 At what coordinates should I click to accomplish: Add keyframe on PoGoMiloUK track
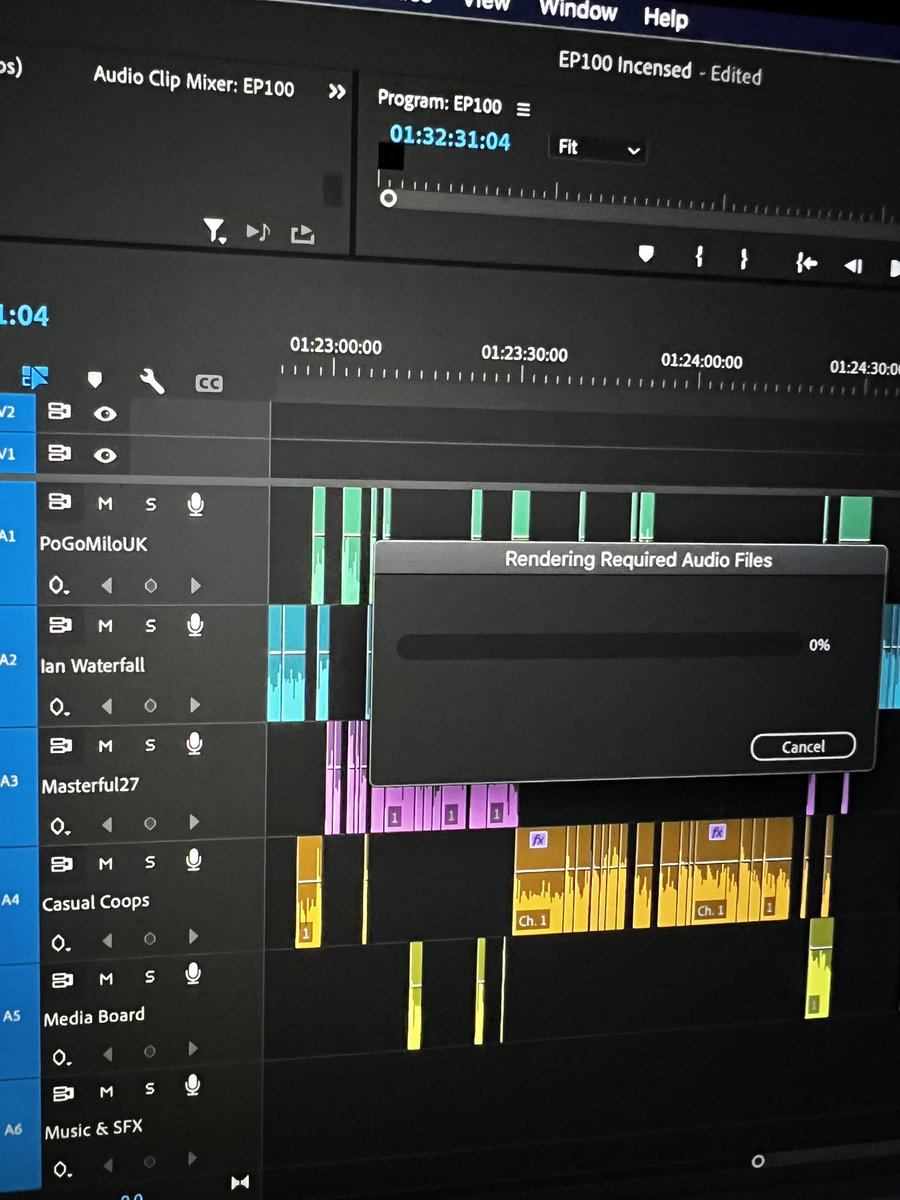pyautogui.click(x=151, y=586)
